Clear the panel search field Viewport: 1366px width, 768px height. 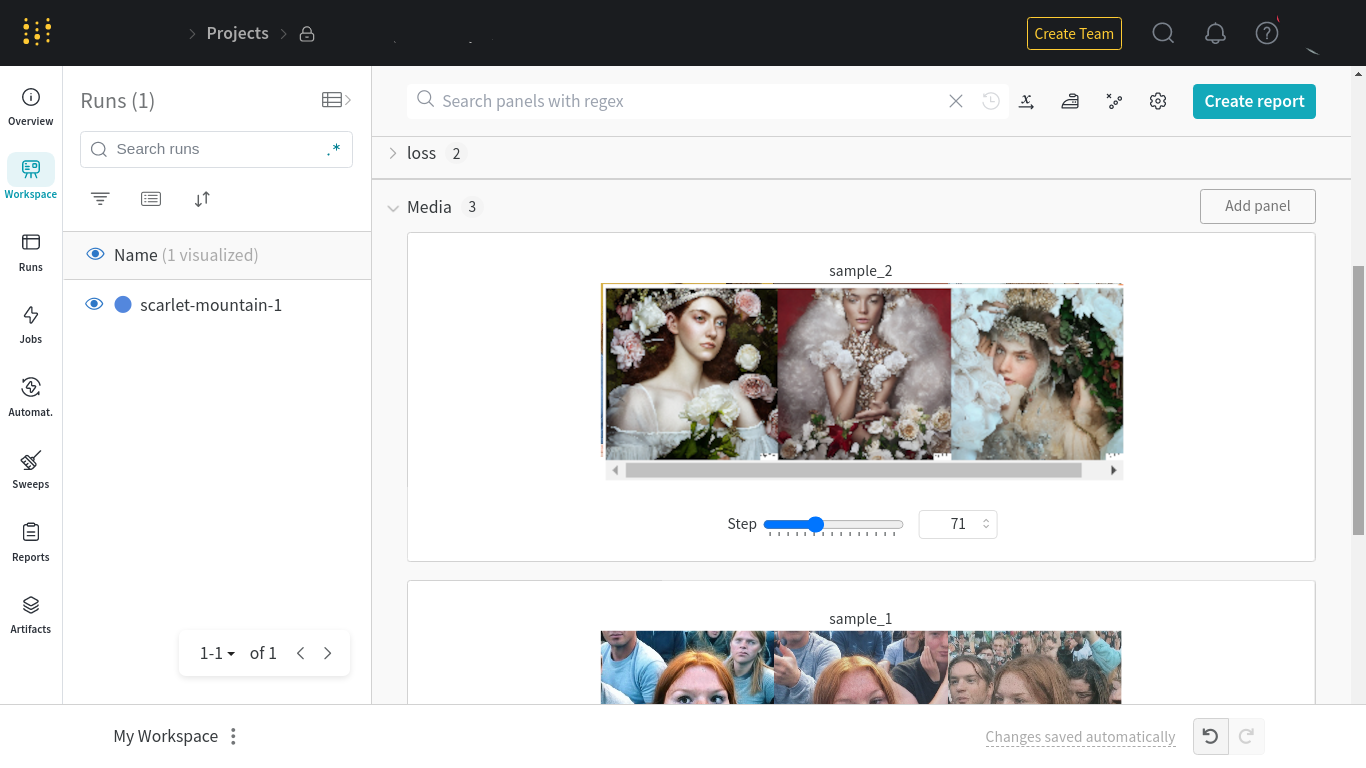coord(956,101)
